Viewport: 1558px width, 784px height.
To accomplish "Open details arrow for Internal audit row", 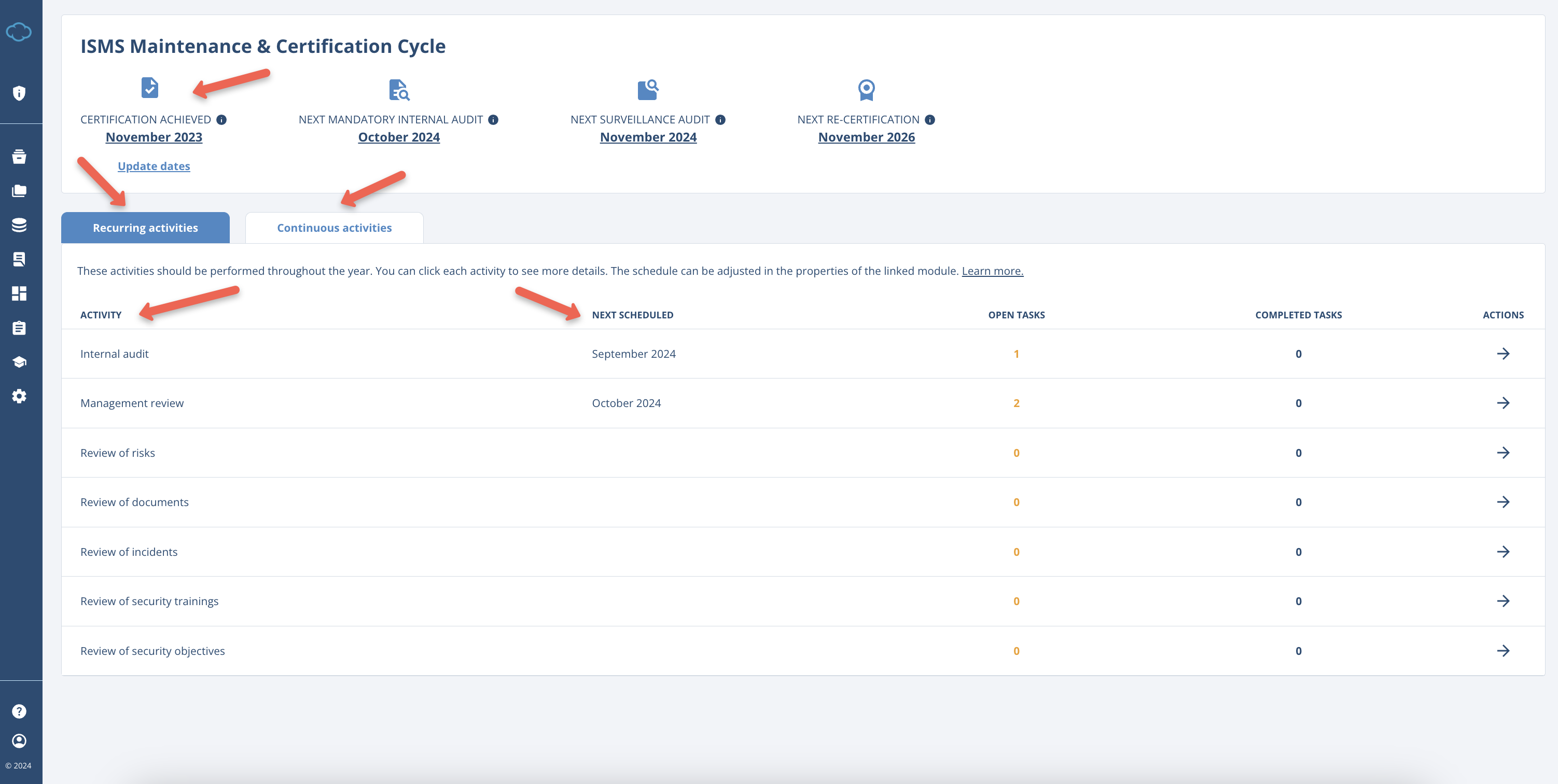I will (1504, 354).
